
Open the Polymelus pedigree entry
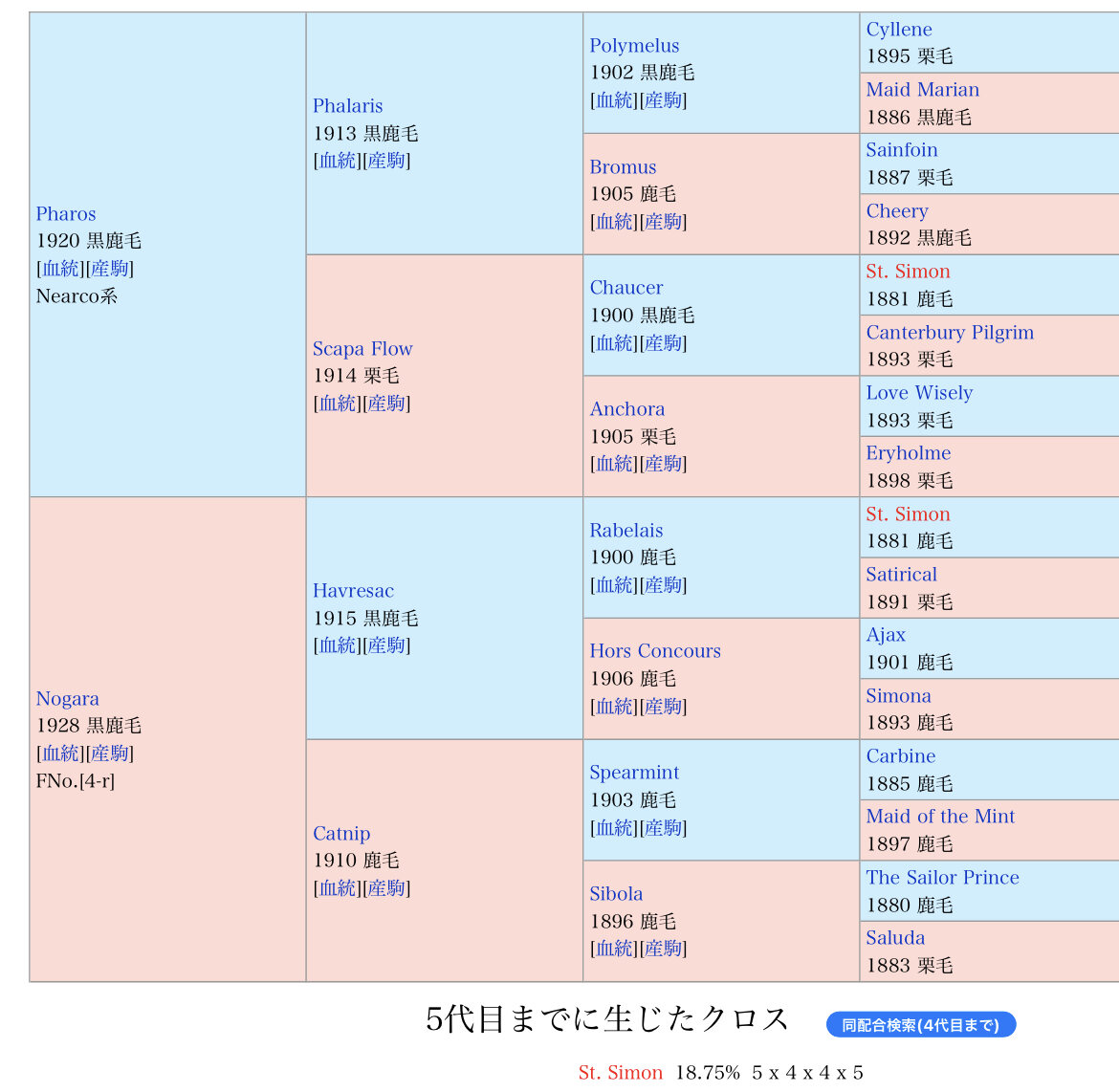click(634, 46)
